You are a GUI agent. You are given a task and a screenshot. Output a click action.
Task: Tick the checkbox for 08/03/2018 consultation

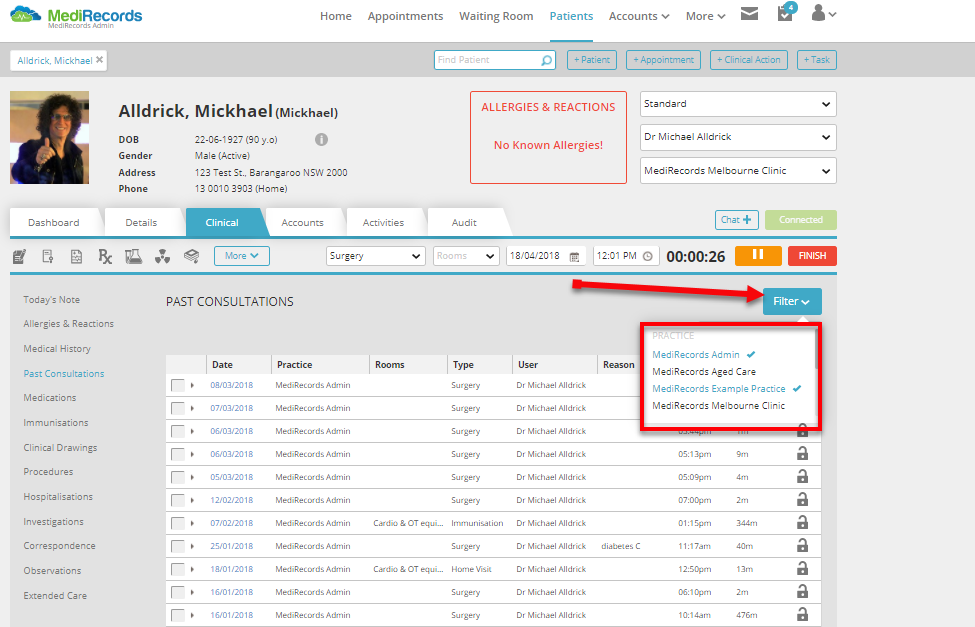[178, 386]
